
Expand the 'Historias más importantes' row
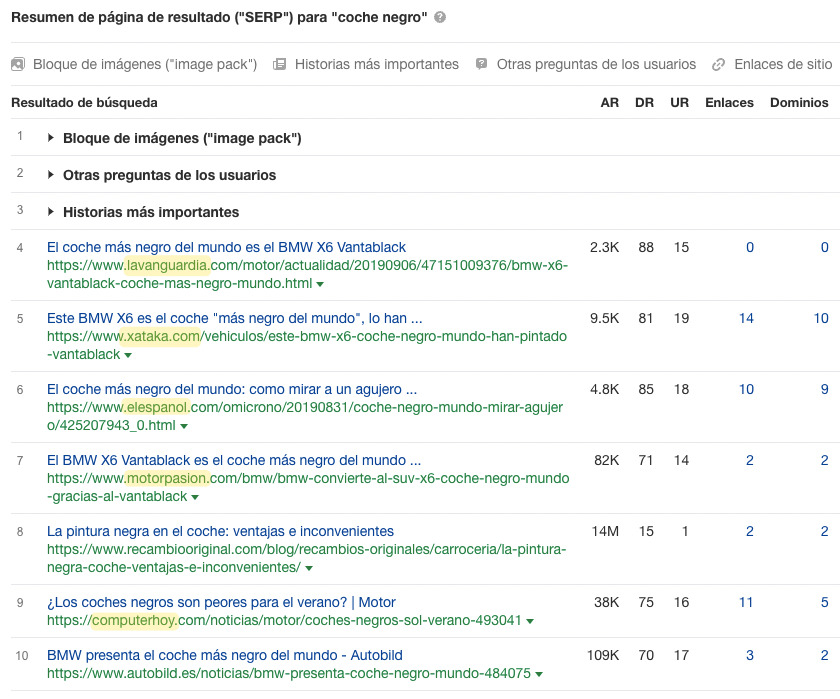click(x=51, y=212)
